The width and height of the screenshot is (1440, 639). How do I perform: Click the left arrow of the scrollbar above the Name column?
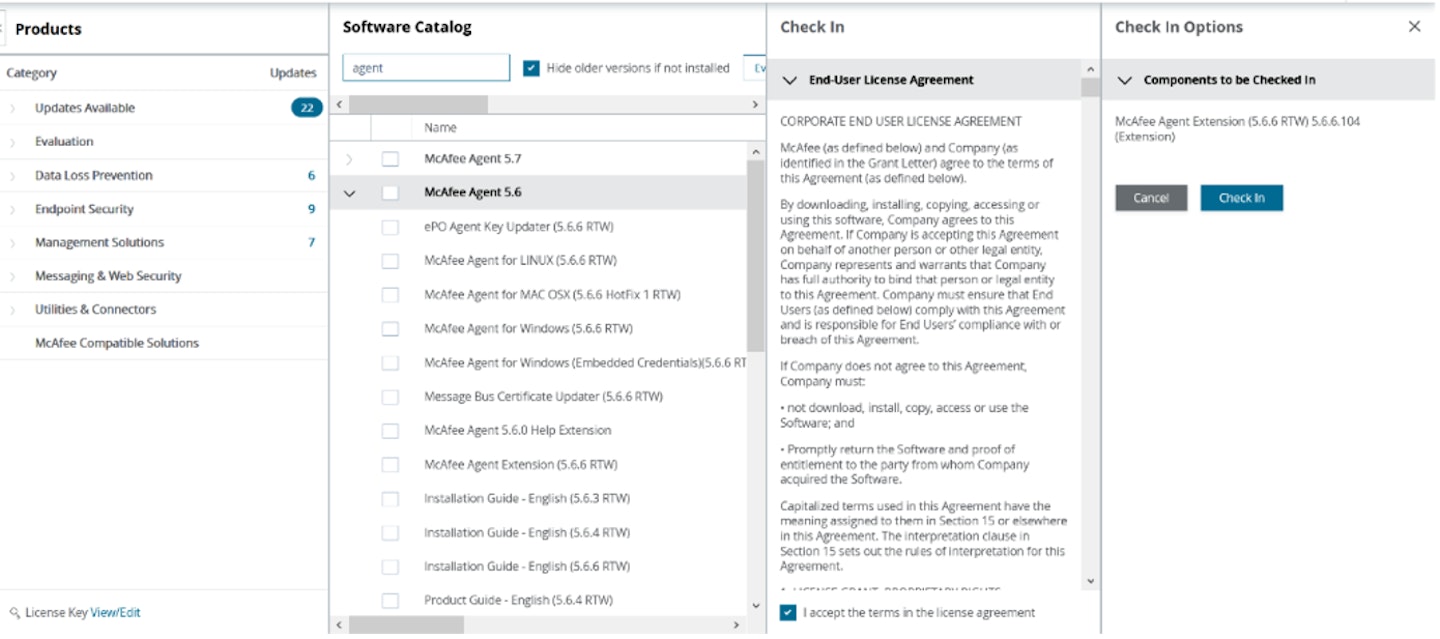point(339,104)
